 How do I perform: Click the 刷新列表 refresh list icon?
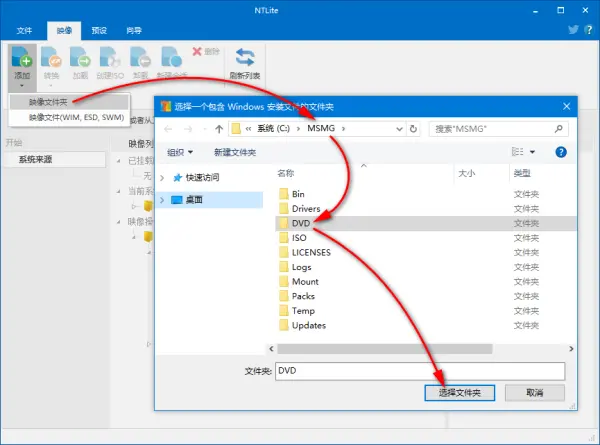245,57
